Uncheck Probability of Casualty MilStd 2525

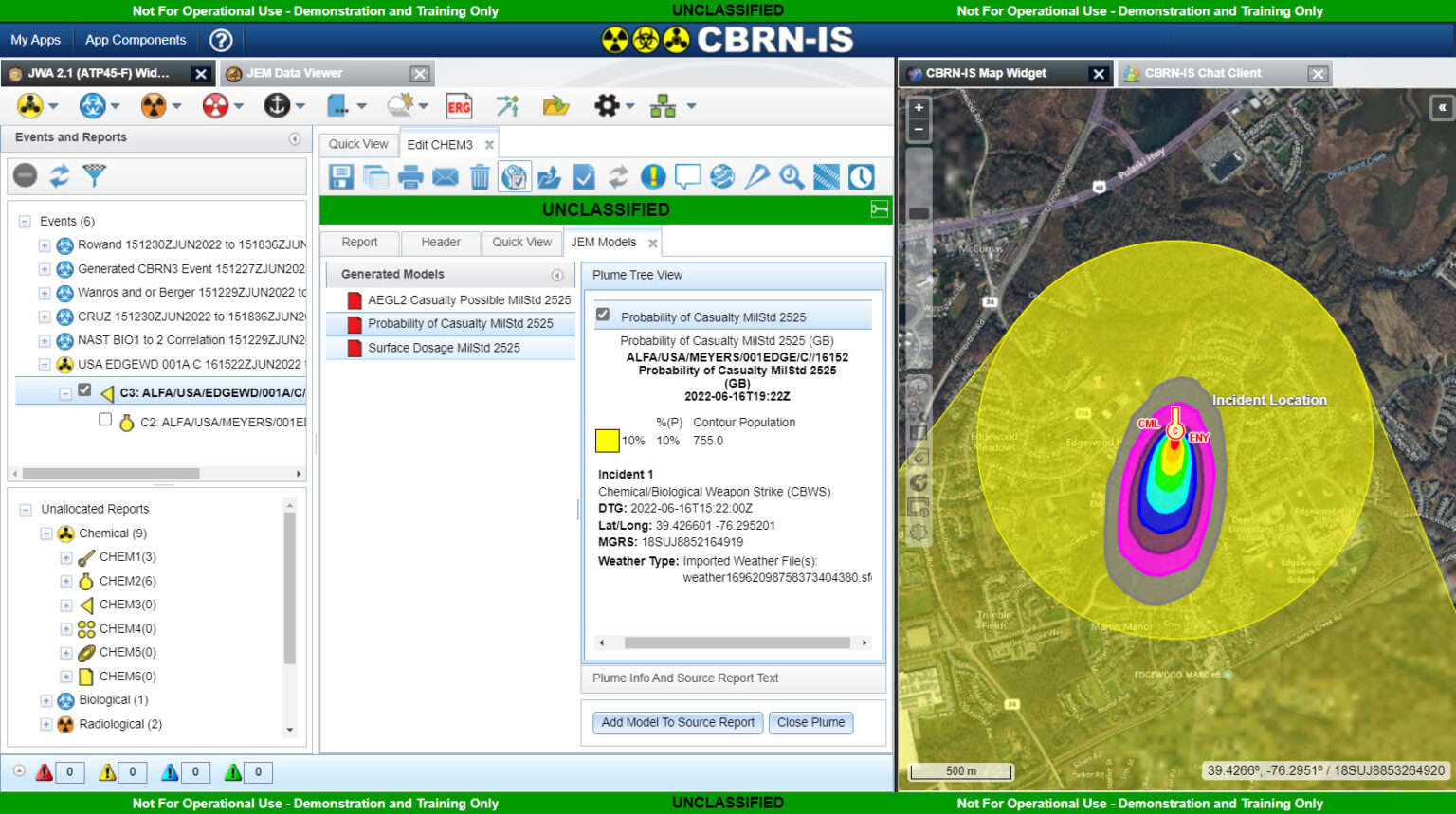pyautogui.click(x=603, y=316)
